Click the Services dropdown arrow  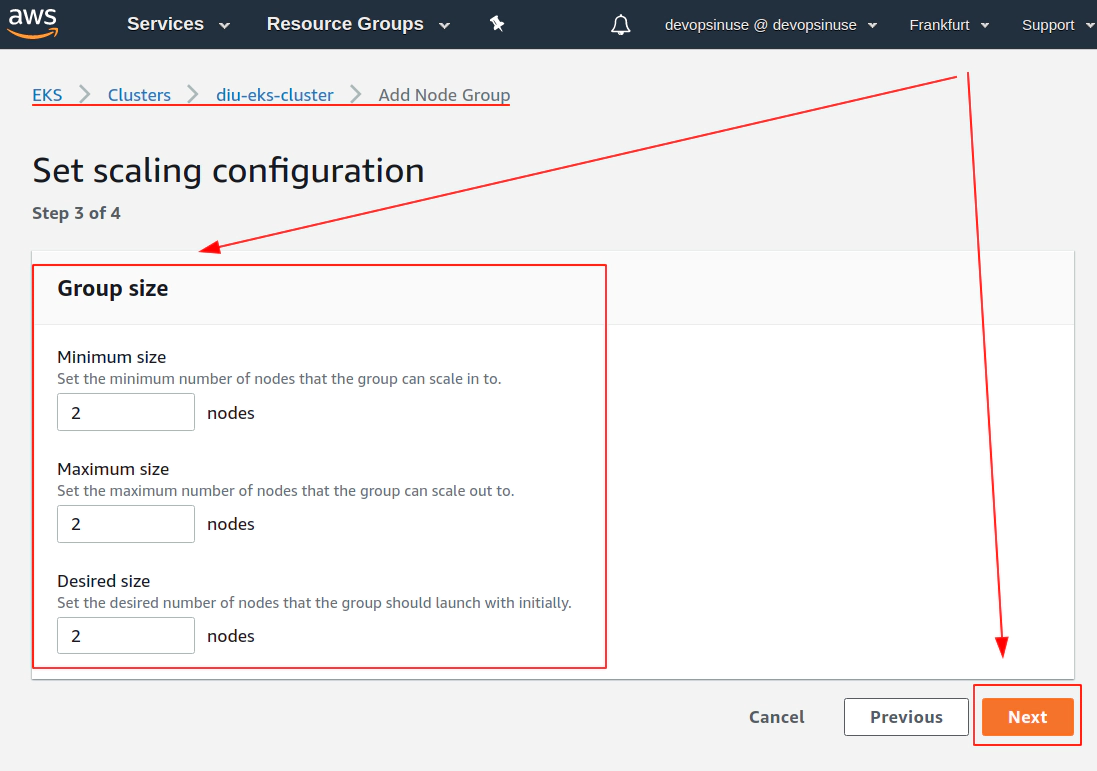[224, 26]
